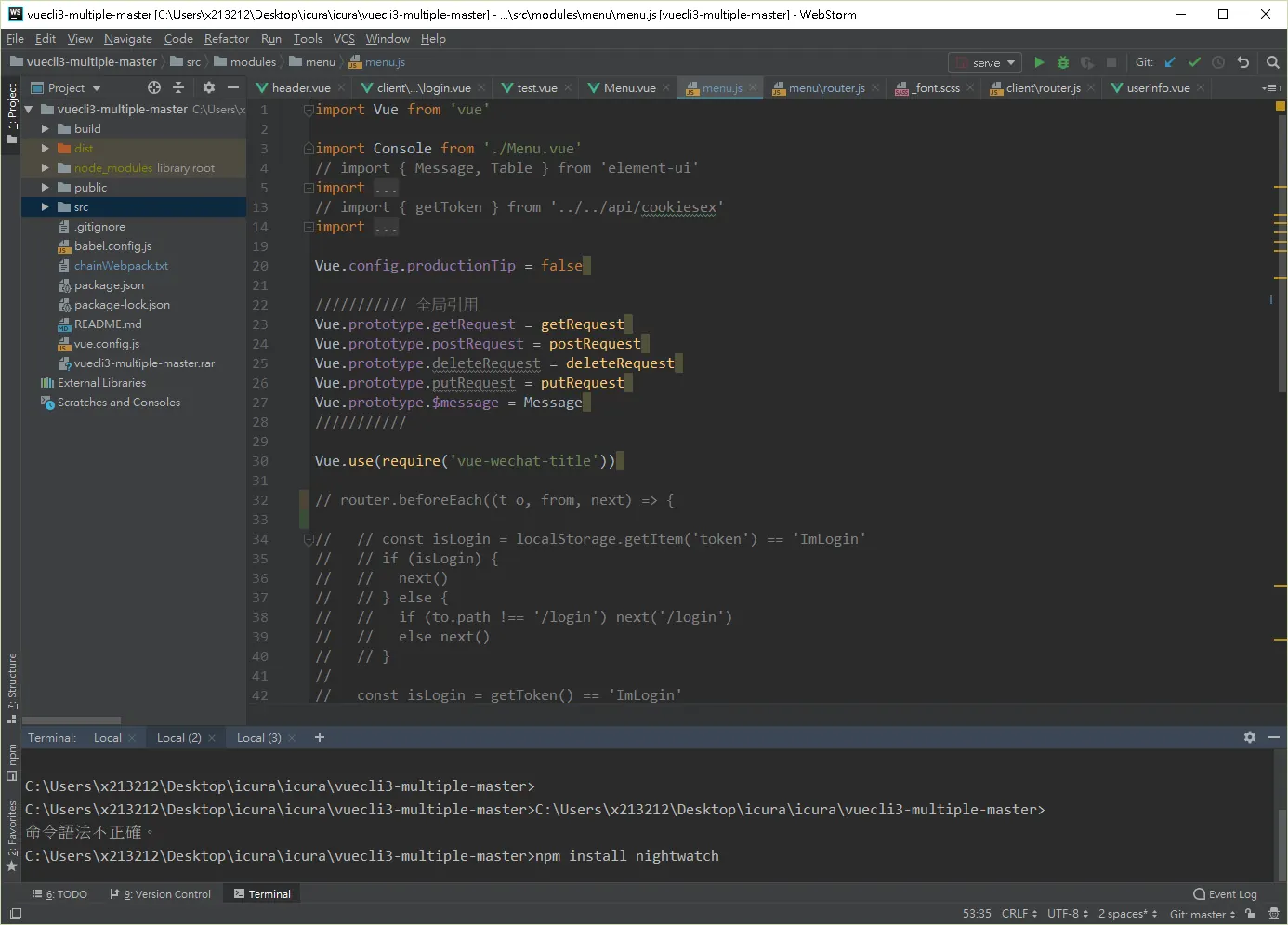Expand the src folder in the project tree

[x=45, y=207]
